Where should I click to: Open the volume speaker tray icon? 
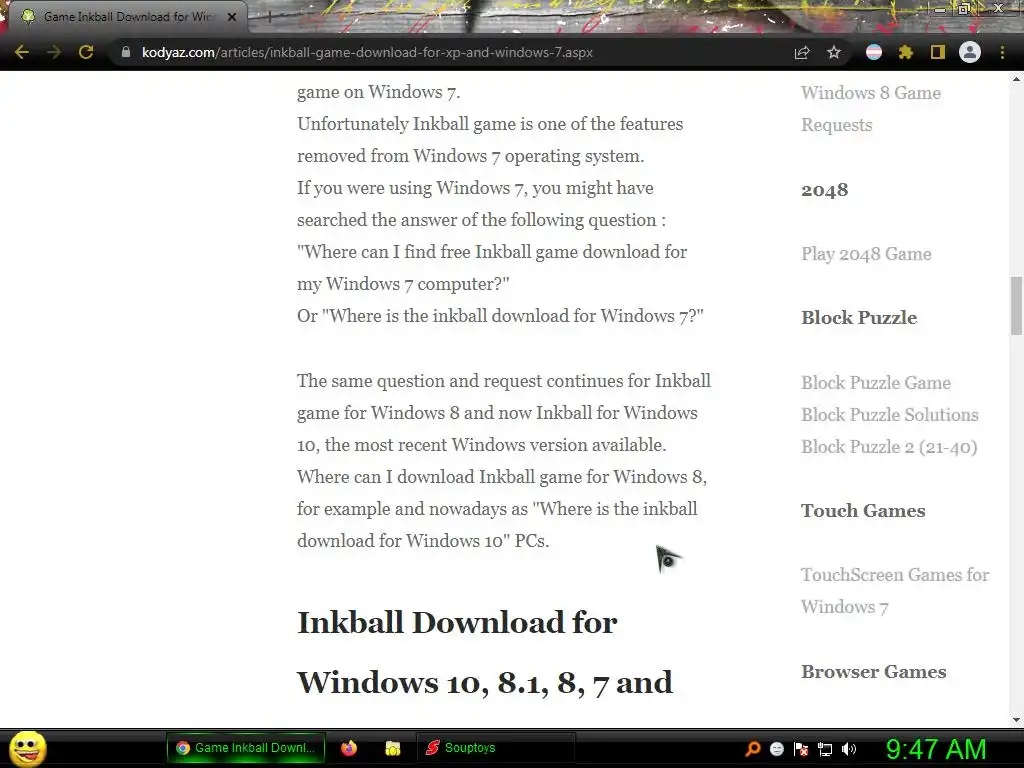(849, 748)
